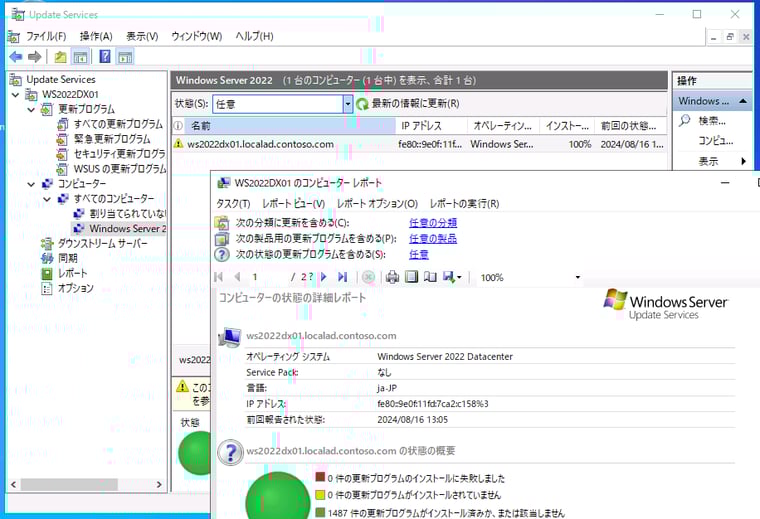The height and width of the screenshot is (519, 760).
Task: Go to first report page icon
Action: (x=219, y=277)
